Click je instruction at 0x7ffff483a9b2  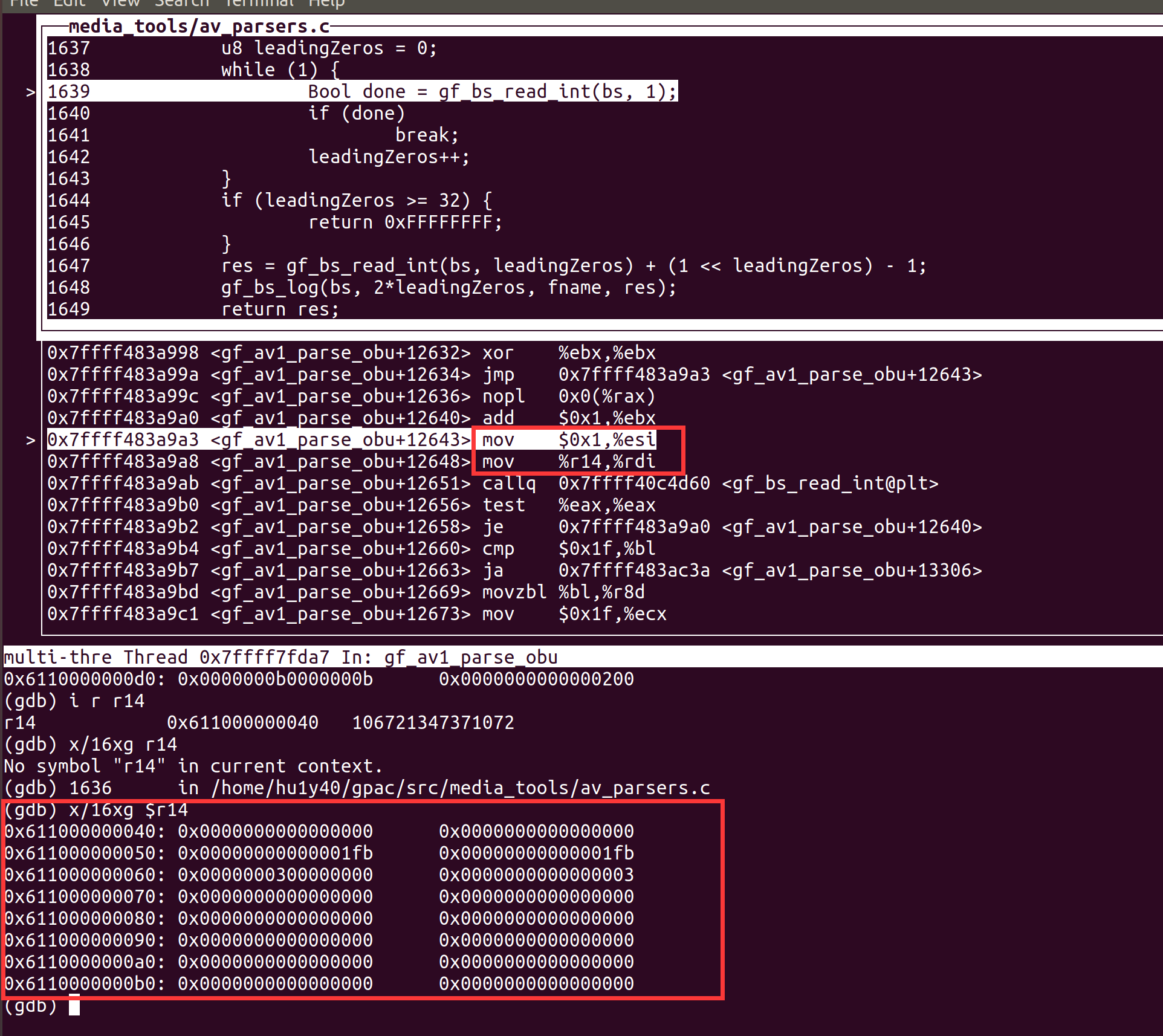[514, 526]
